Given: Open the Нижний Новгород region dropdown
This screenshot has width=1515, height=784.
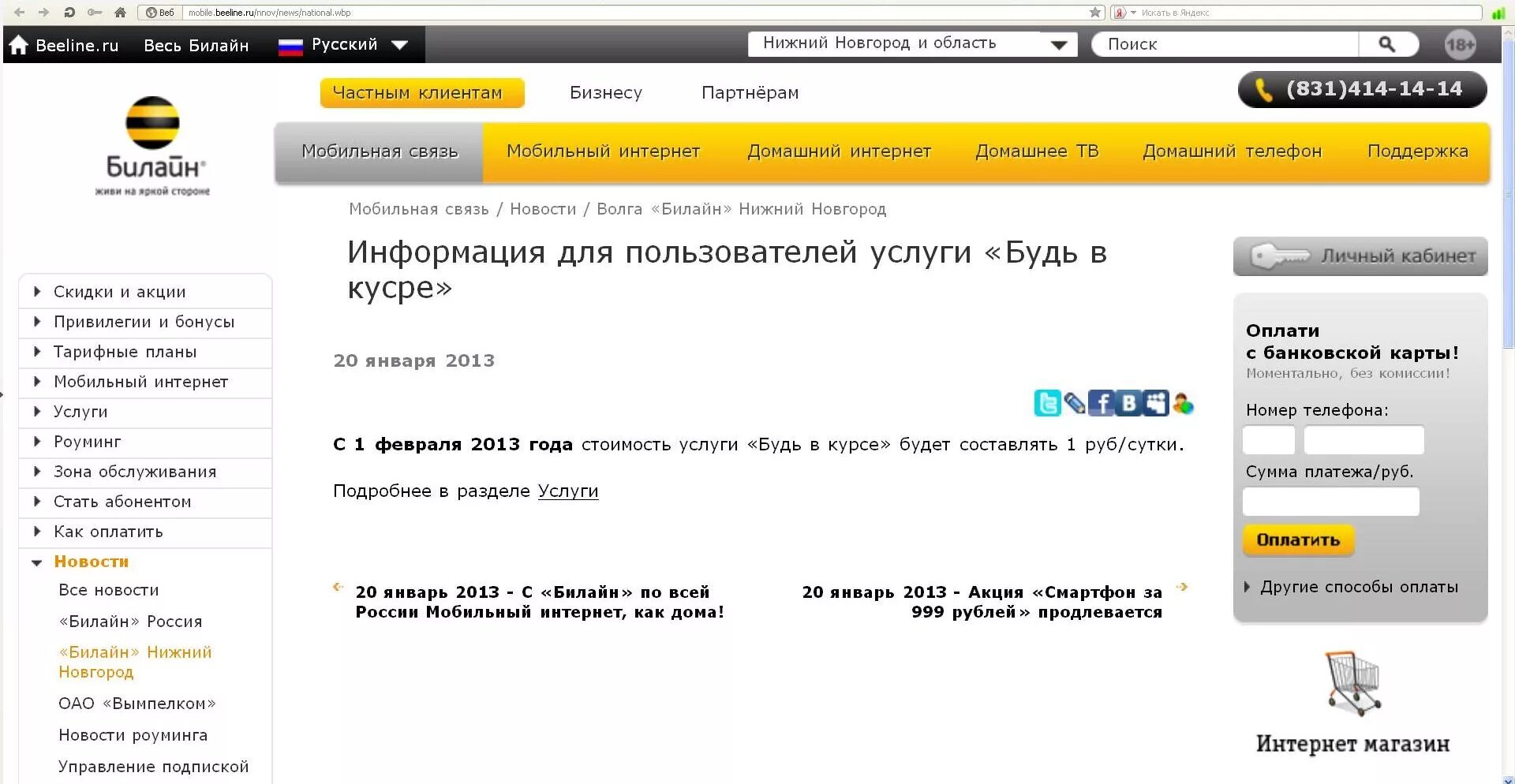Looking at the screenshot, I should [1059, 45].
